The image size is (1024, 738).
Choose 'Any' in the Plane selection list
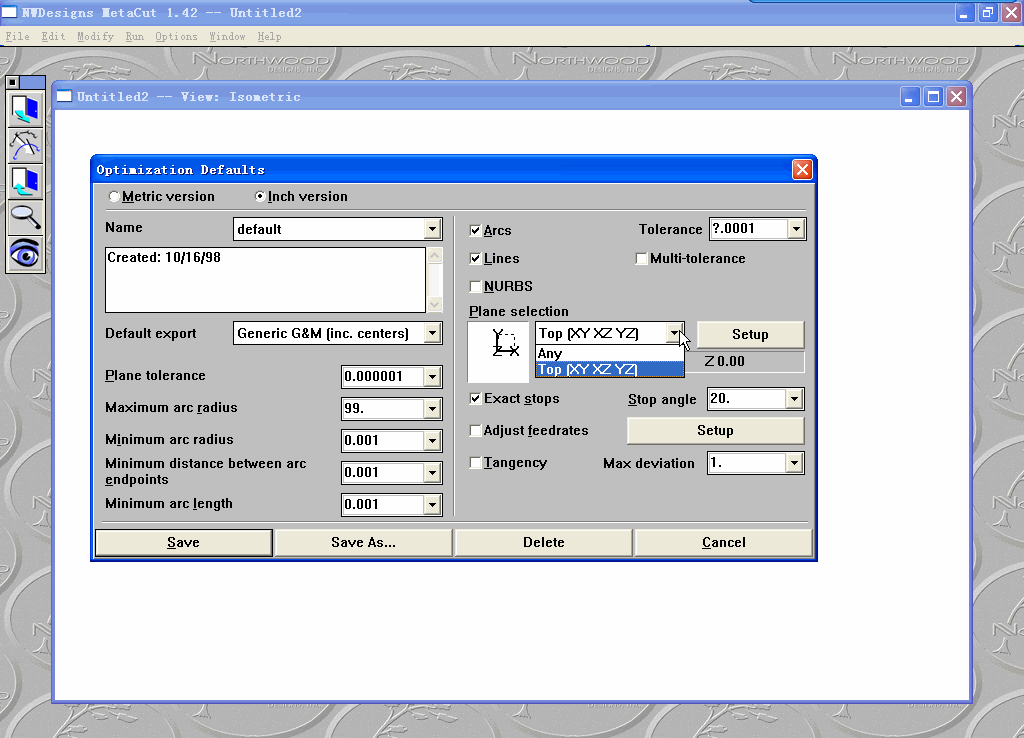tap(609, 353)
